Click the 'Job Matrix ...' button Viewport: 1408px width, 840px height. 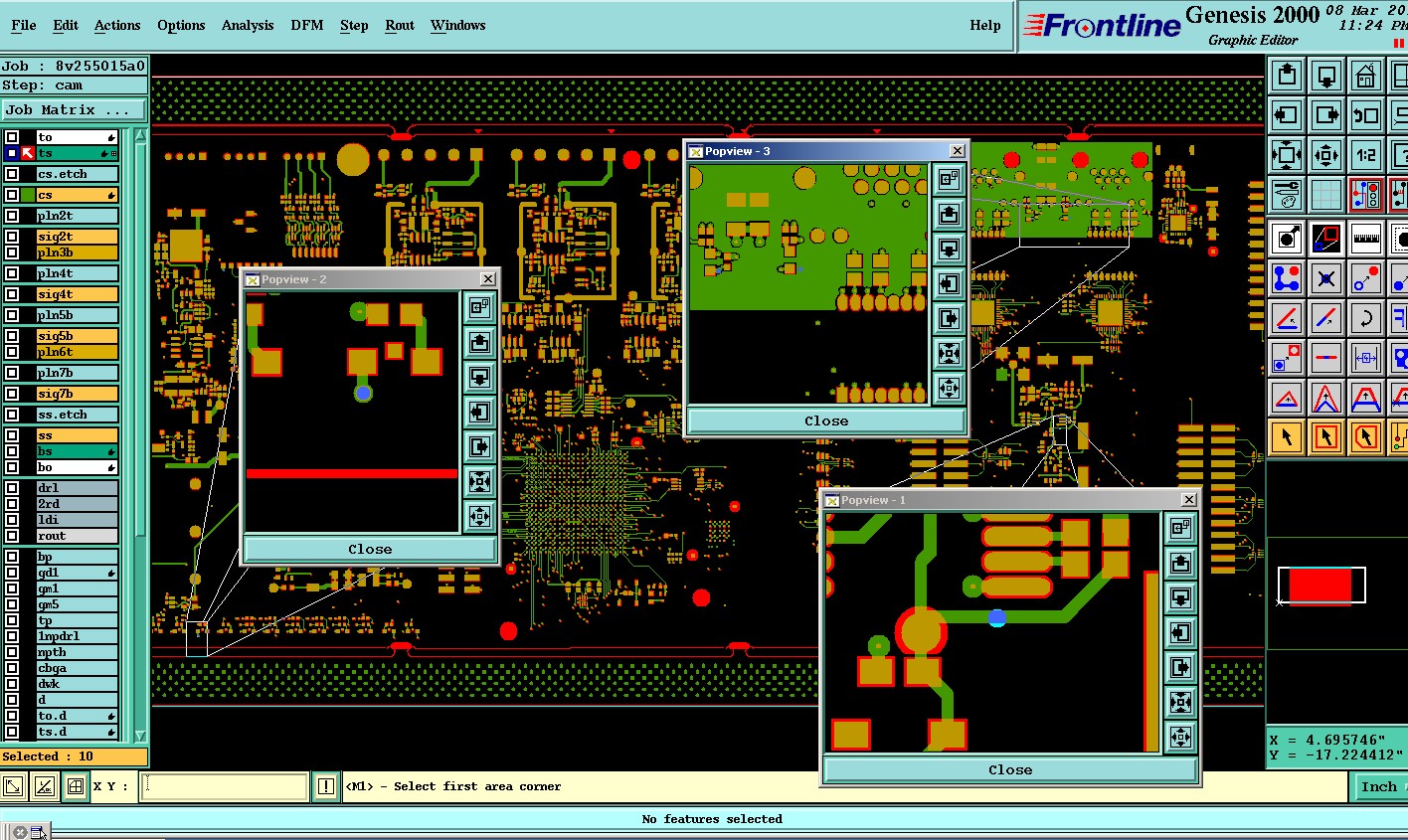74,109
